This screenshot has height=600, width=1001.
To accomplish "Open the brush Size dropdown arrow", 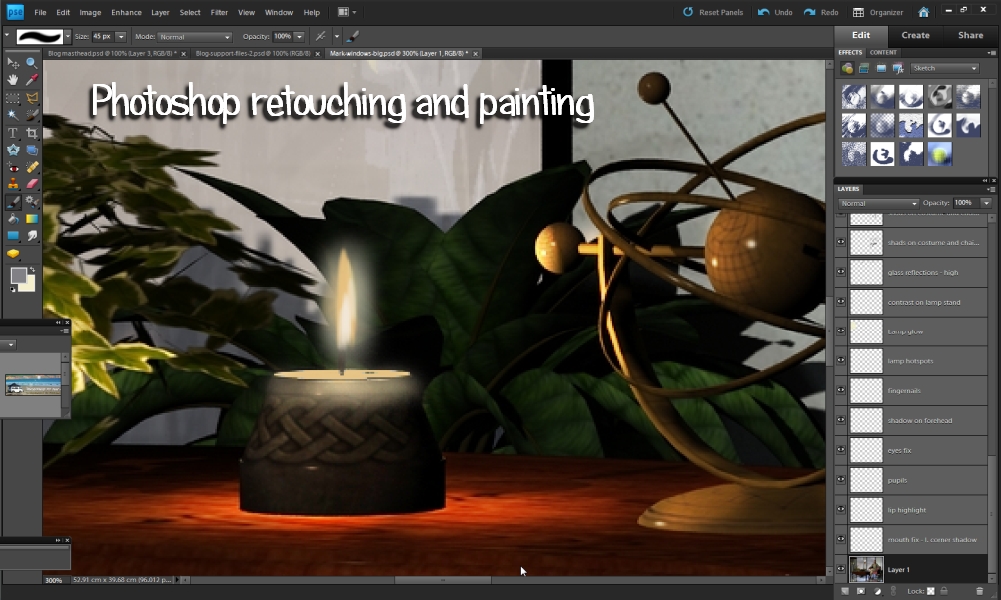I will [x=121, y=36].
